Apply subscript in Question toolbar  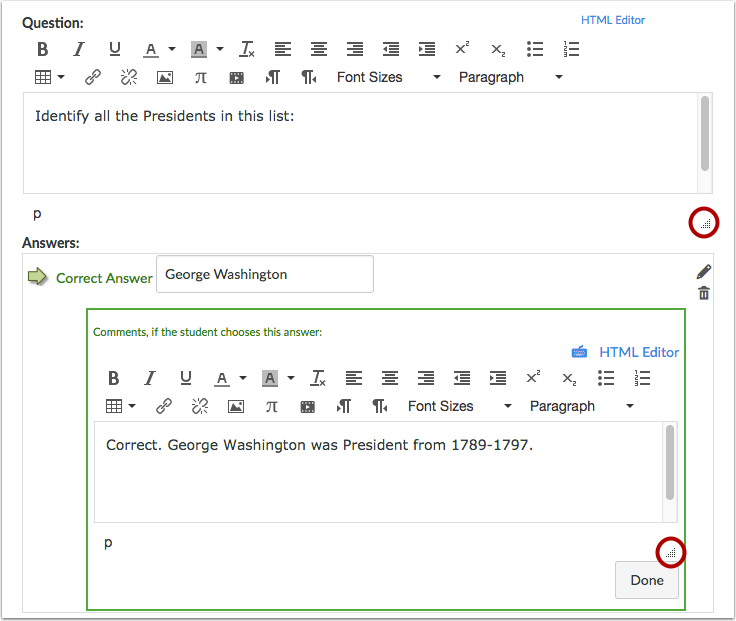coord(498,50)
